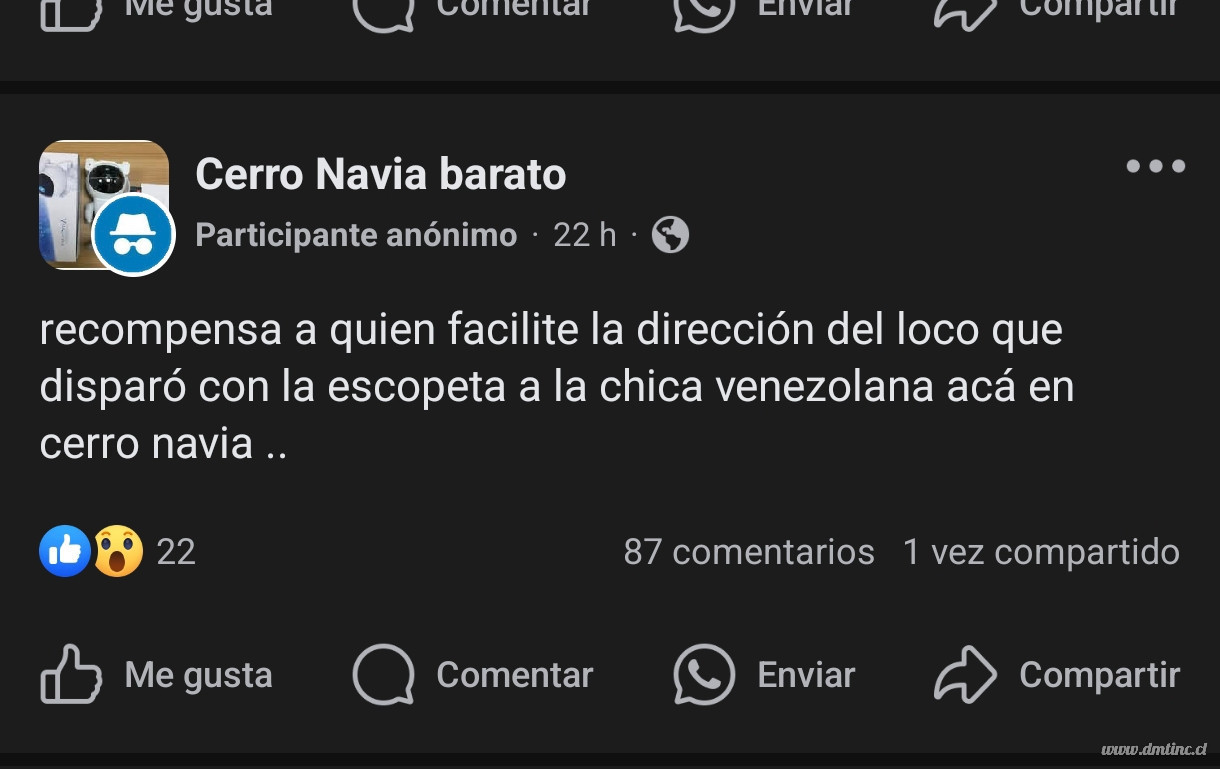Tap the thumbs-up icon next to Me gusta
The image size is (1220, 769).
pos(71,675)
